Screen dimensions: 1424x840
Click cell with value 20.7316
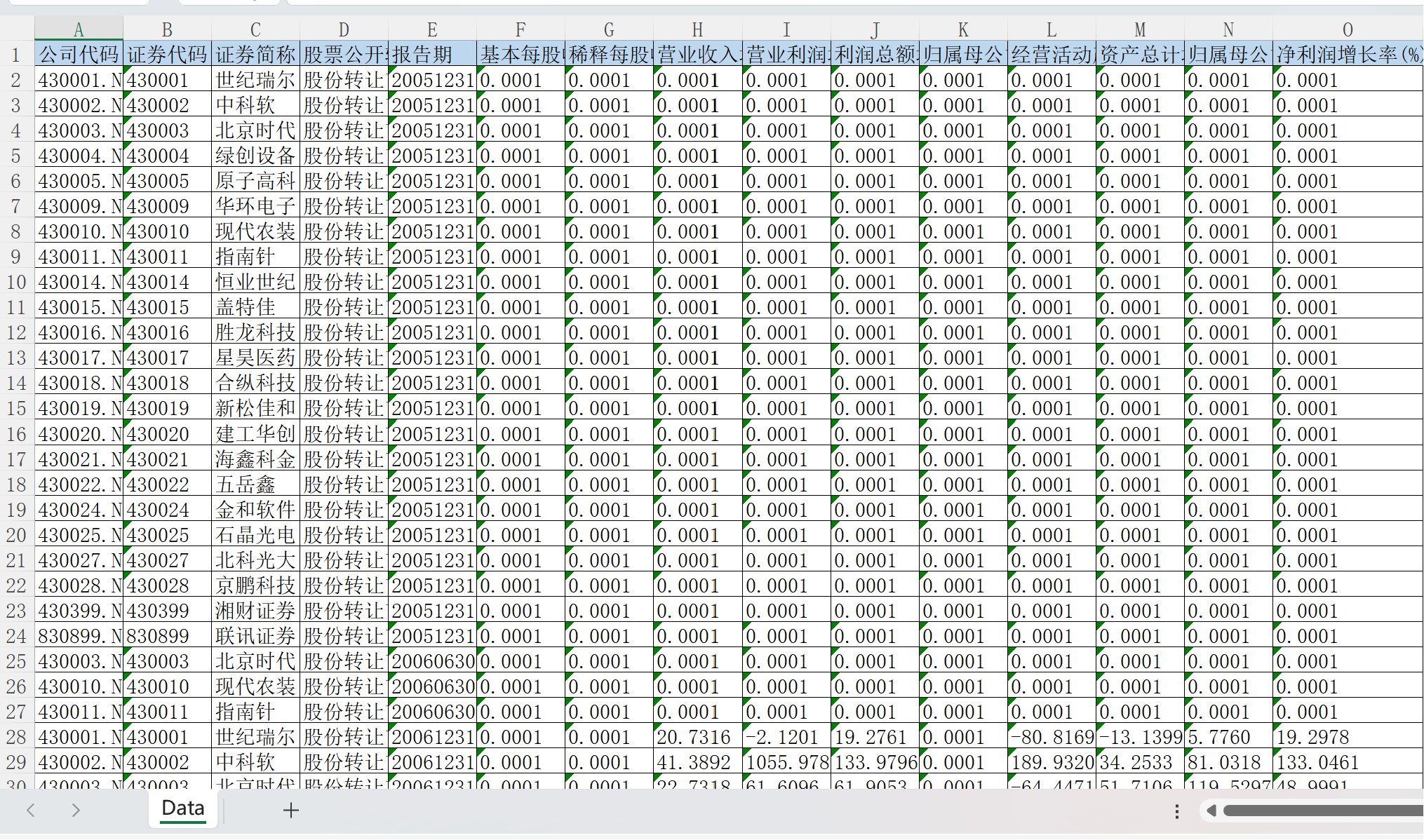click(x=697, y=737)
